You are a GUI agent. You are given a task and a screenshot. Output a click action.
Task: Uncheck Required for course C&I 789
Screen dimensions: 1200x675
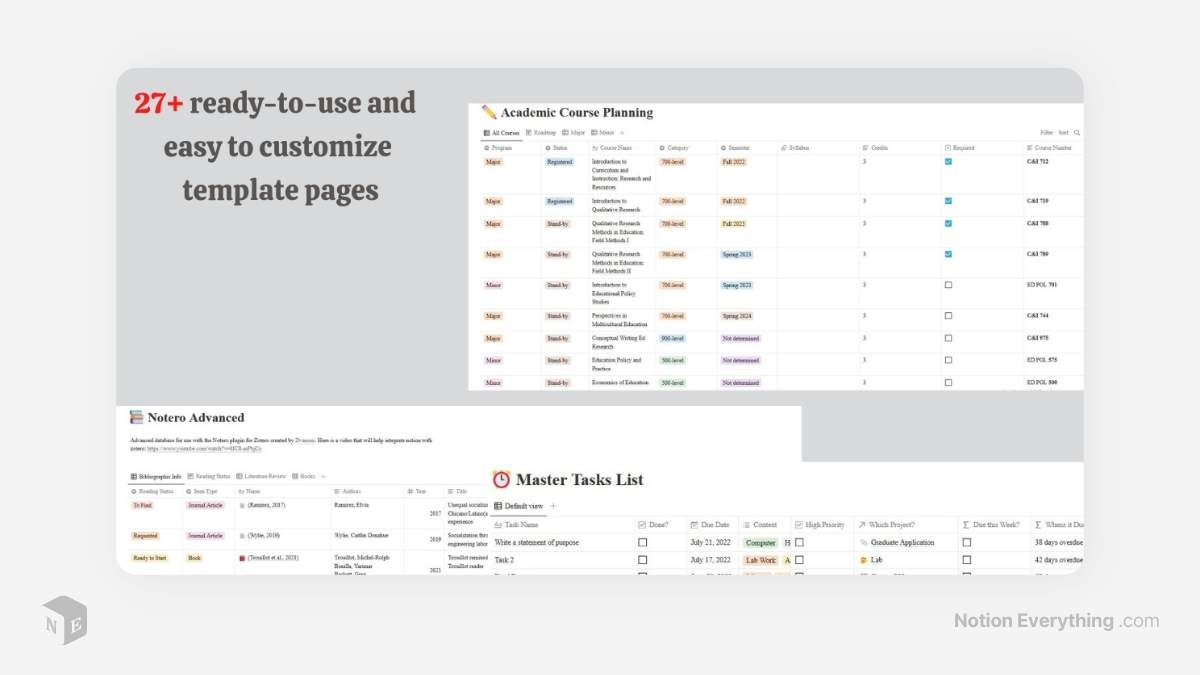[948, 254]
